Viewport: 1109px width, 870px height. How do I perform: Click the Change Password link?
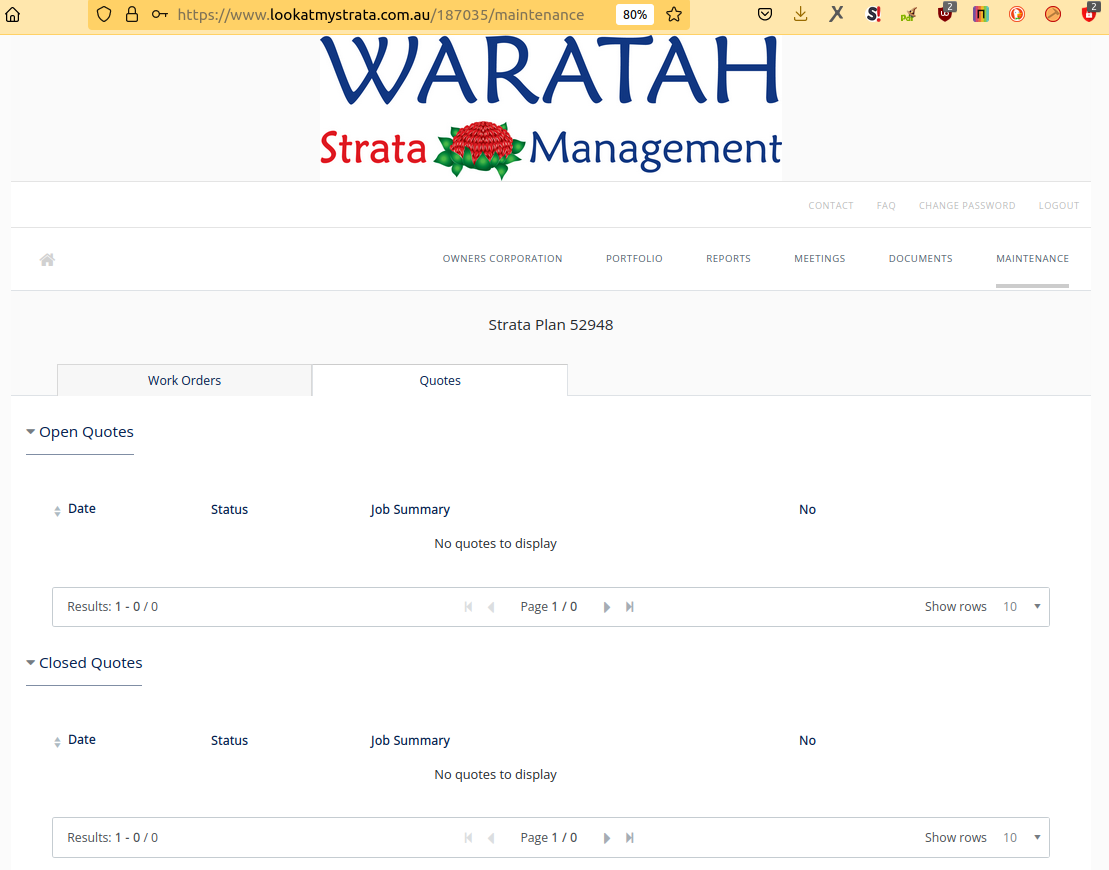(x=967, y=206)
